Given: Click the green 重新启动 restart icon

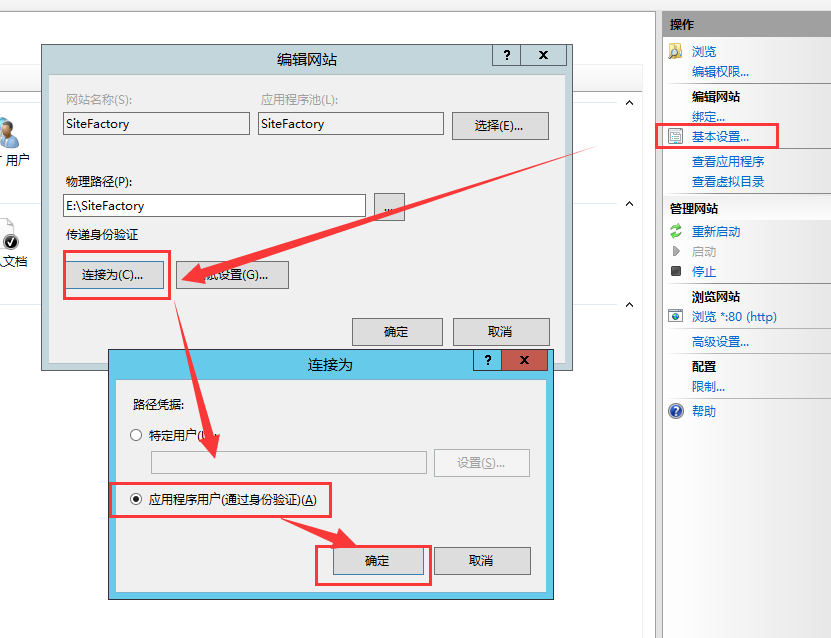Looking at the screenshot, I should (x=676, y=231).
